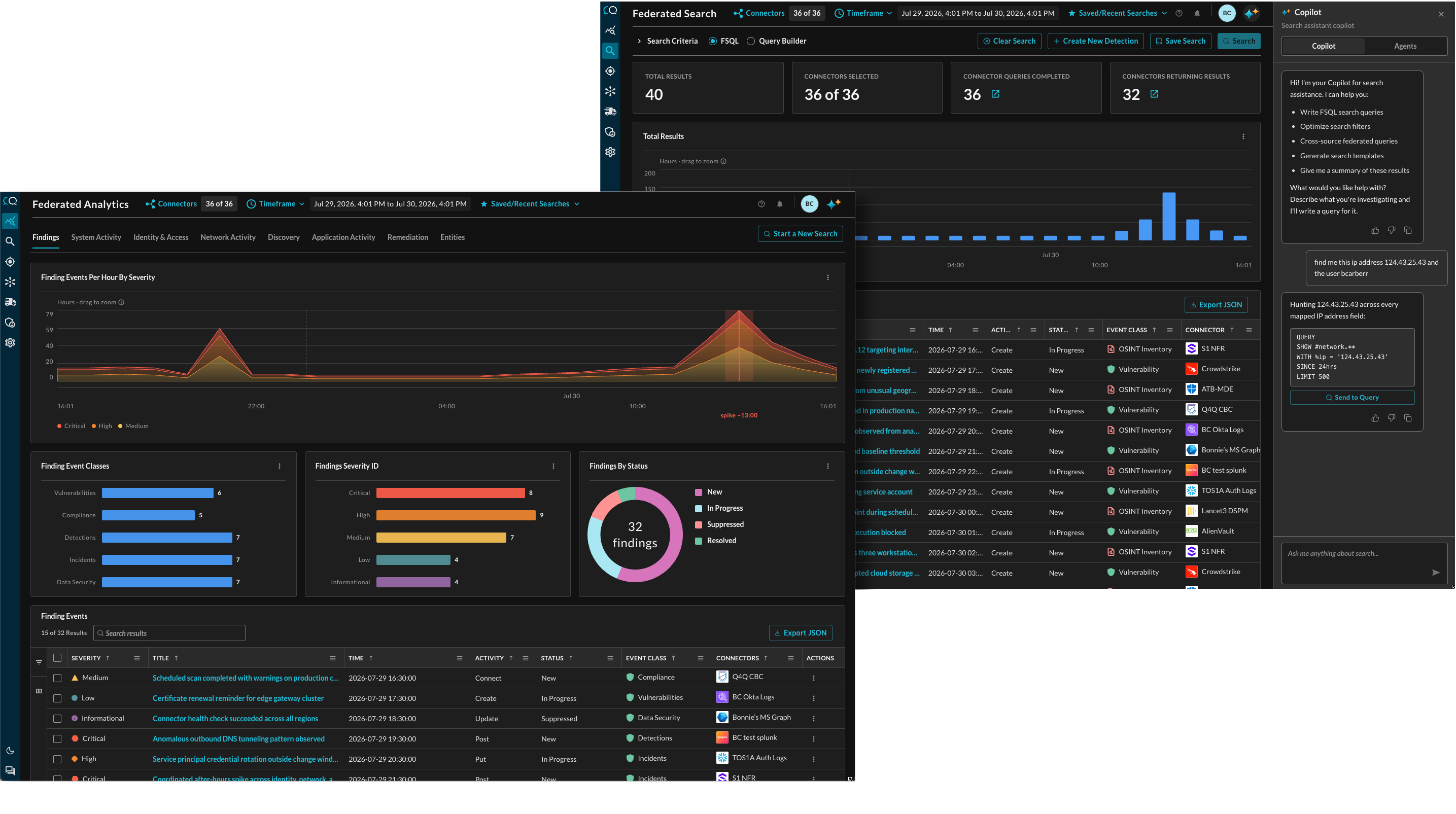1456x814 pixels.
Task: Open row actions for Scheduled scan finding
Action: [814, 678]
